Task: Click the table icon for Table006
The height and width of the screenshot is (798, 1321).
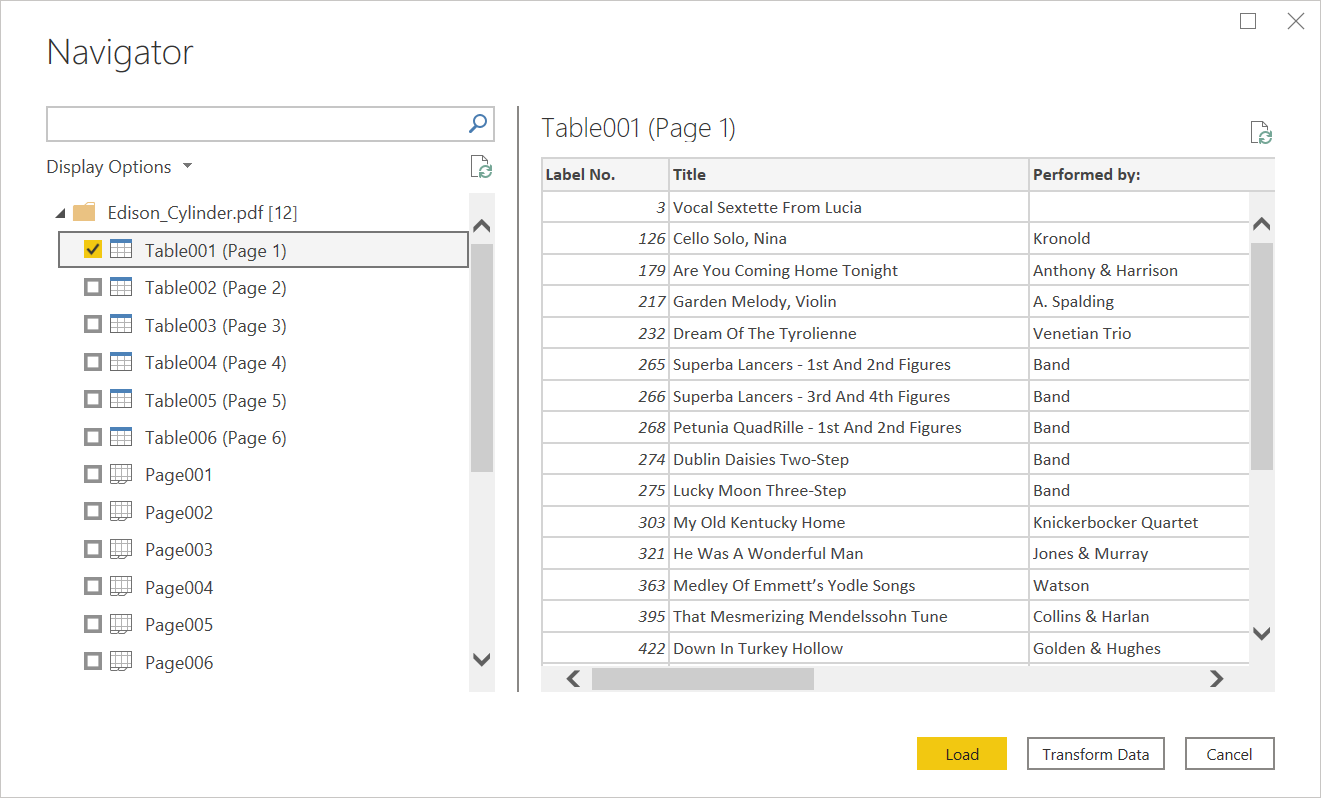Action: pyautogui.click(x=120, y=437)
